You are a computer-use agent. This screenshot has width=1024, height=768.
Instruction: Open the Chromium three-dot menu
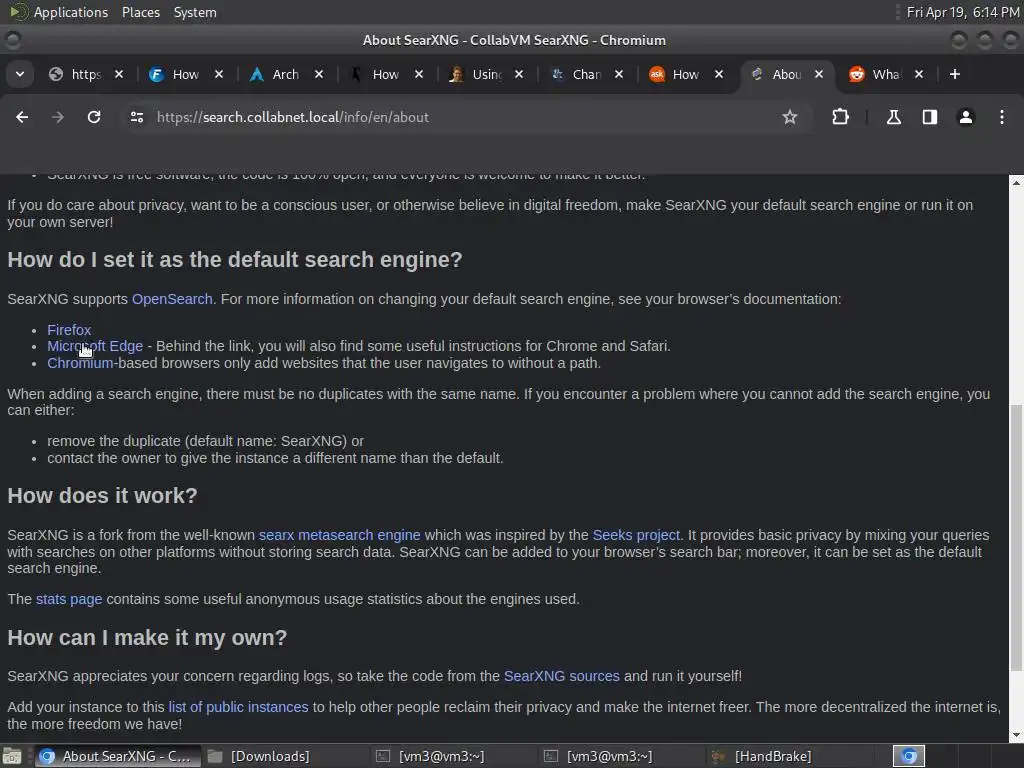[x=1002, y=117]
